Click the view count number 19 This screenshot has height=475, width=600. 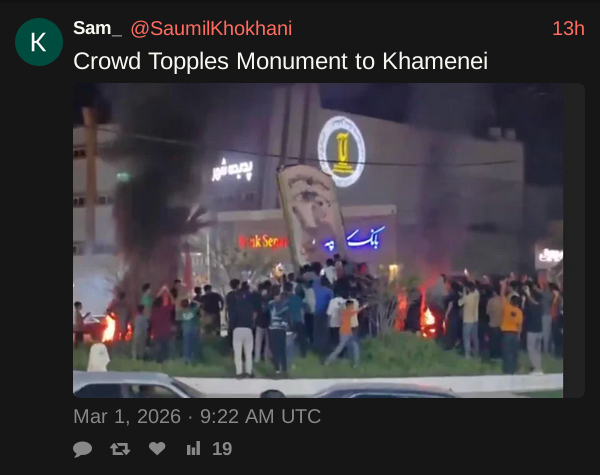(x=222, y=449)
